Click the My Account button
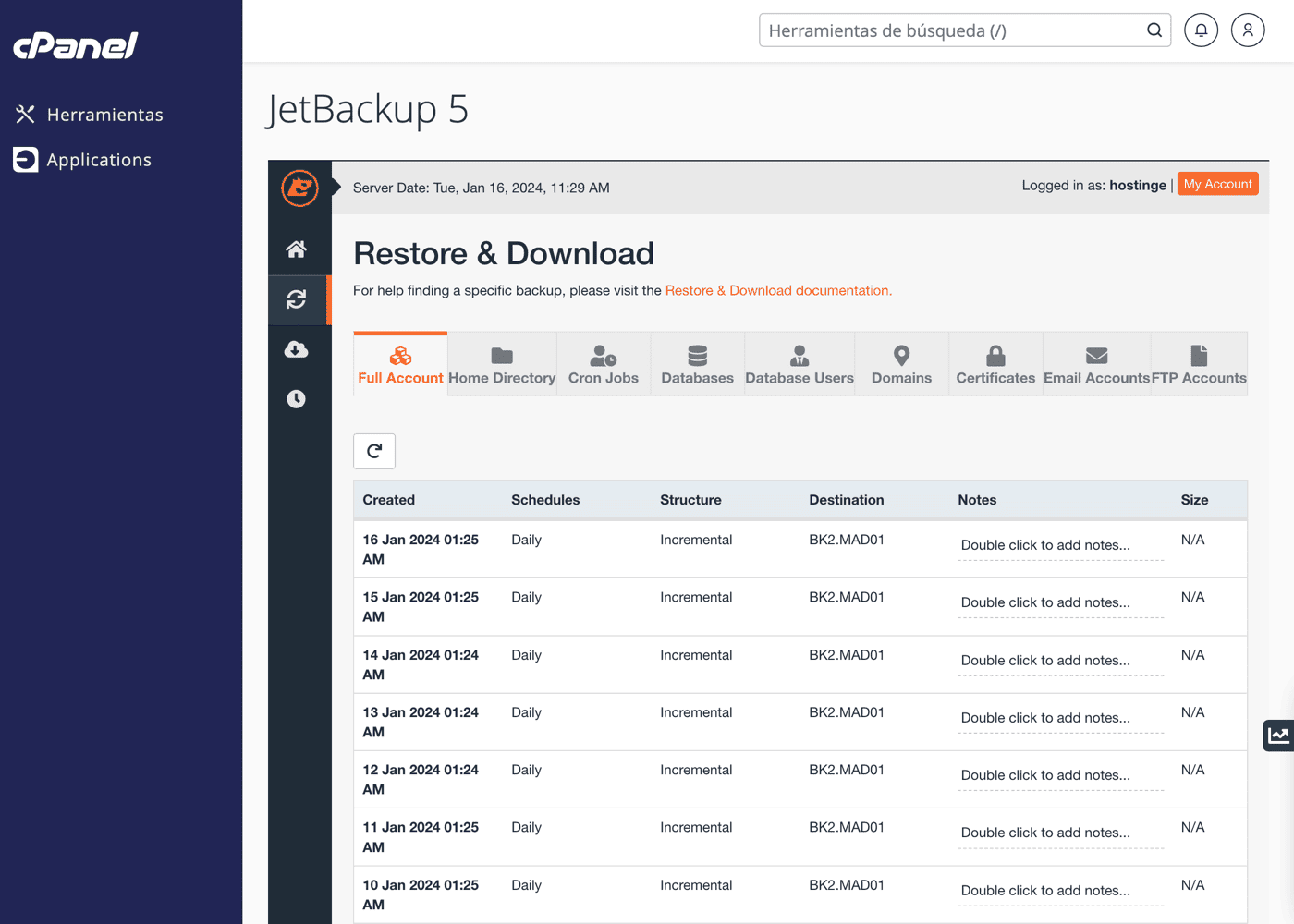Screen dimensions: 1294x924 (x=1217, y=184)
